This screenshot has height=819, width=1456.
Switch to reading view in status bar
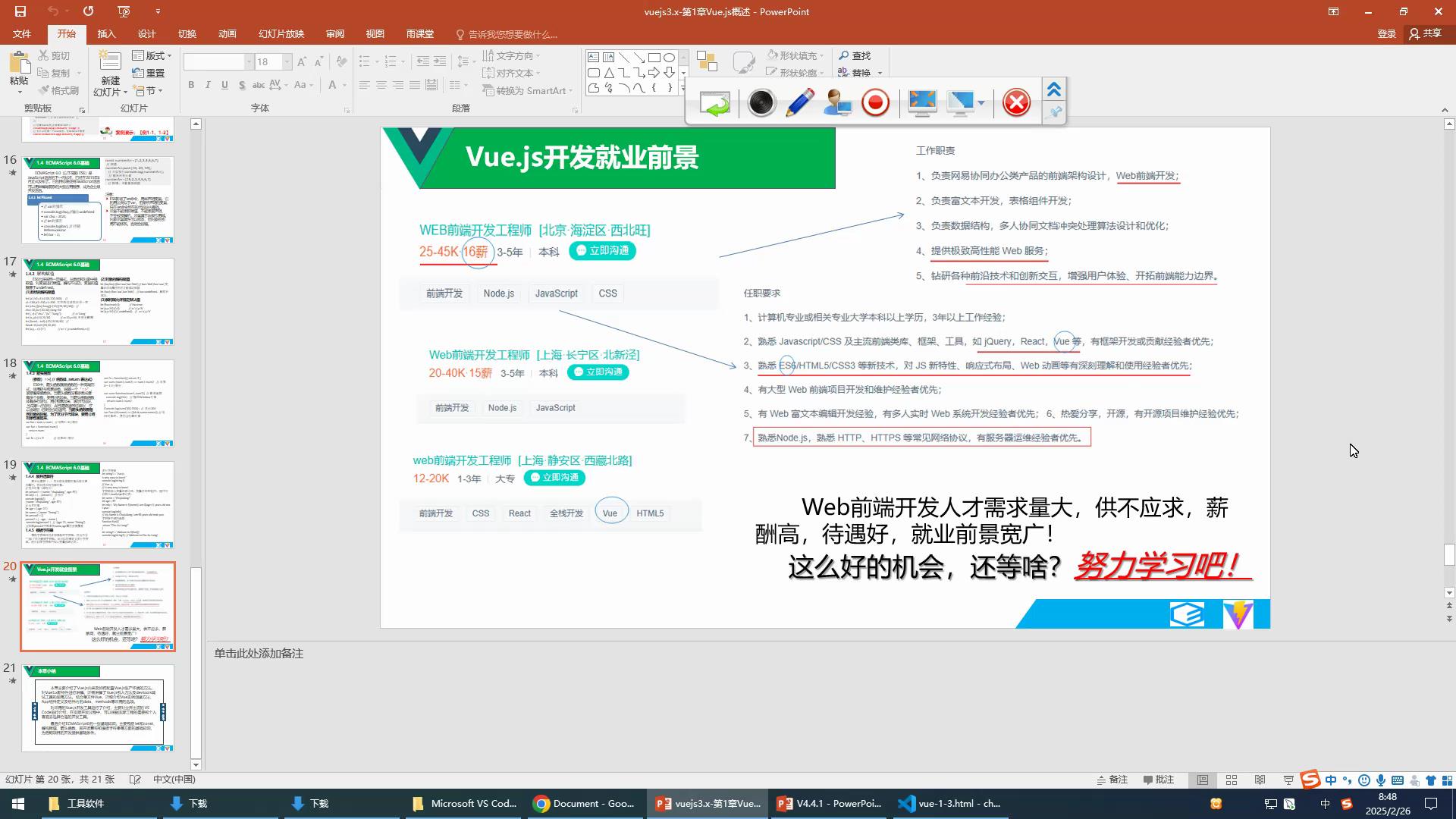coord(1260,780)
